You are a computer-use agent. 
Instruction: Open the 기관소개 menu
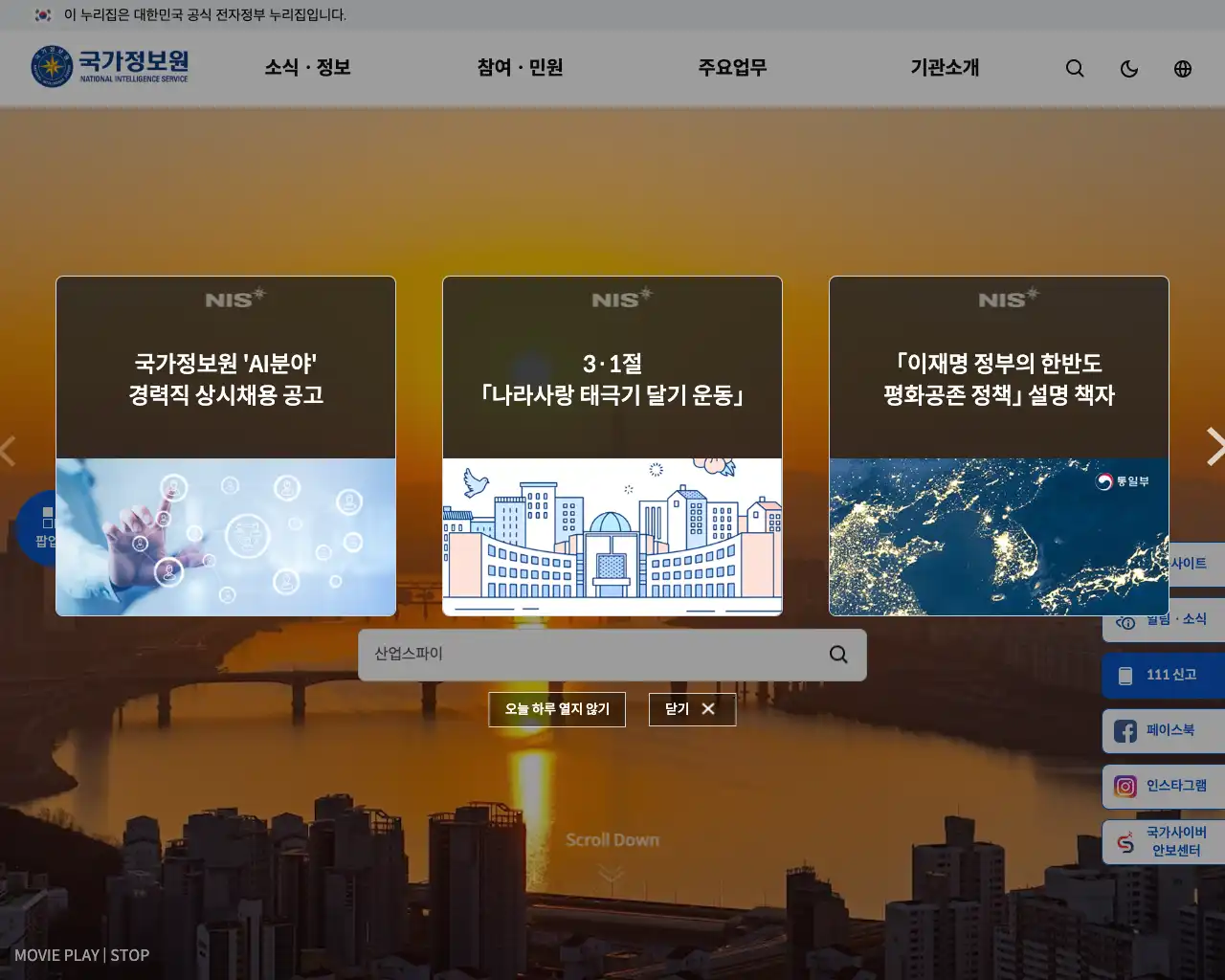944,68
